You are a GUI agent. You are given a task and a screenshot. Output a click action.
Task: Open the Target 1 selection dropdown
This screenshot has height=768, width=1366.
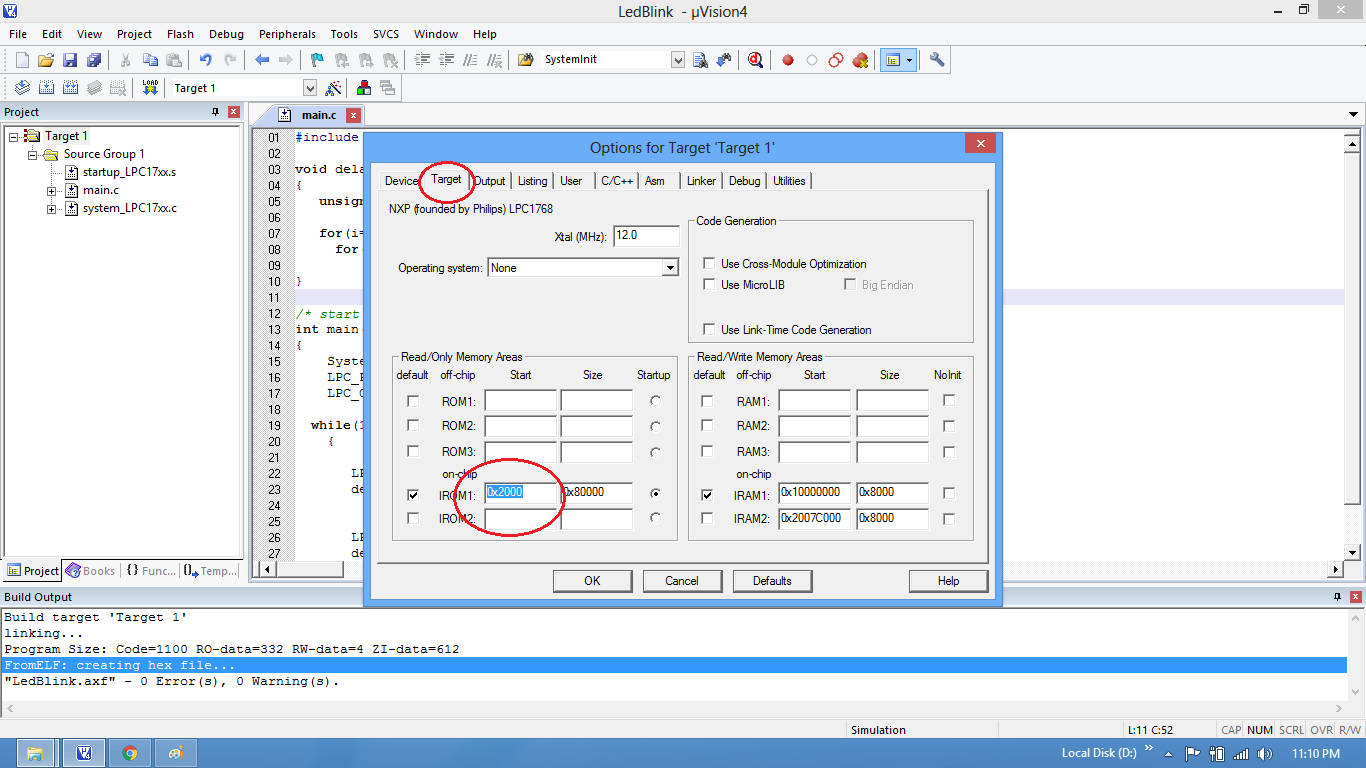point(309,88)
